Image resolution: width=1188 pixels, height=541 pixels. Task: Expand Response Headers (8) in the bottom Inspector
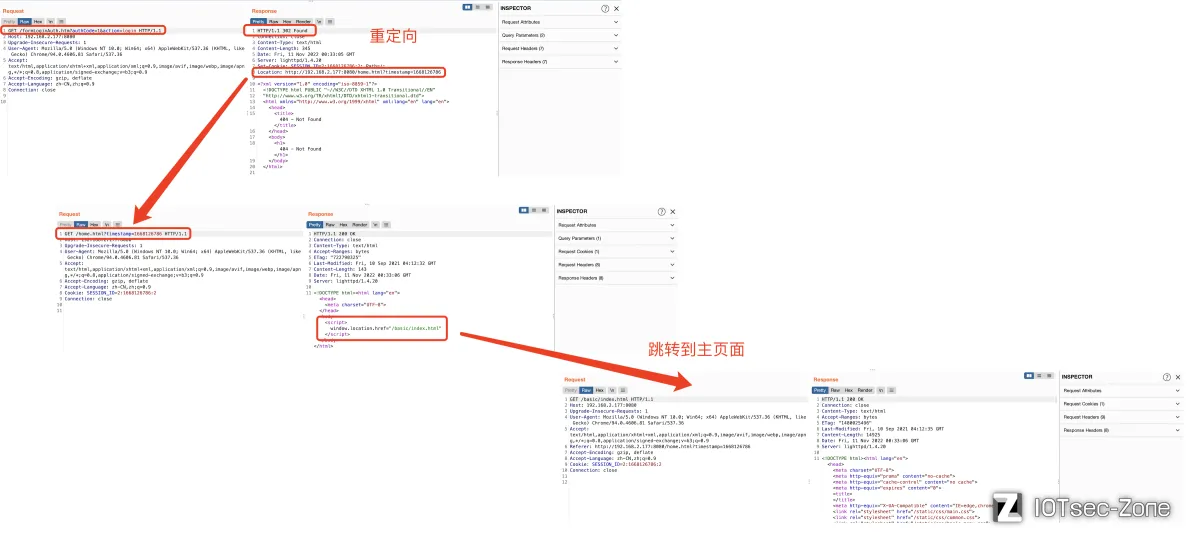pyautogui.click(x=1121, y=430)
